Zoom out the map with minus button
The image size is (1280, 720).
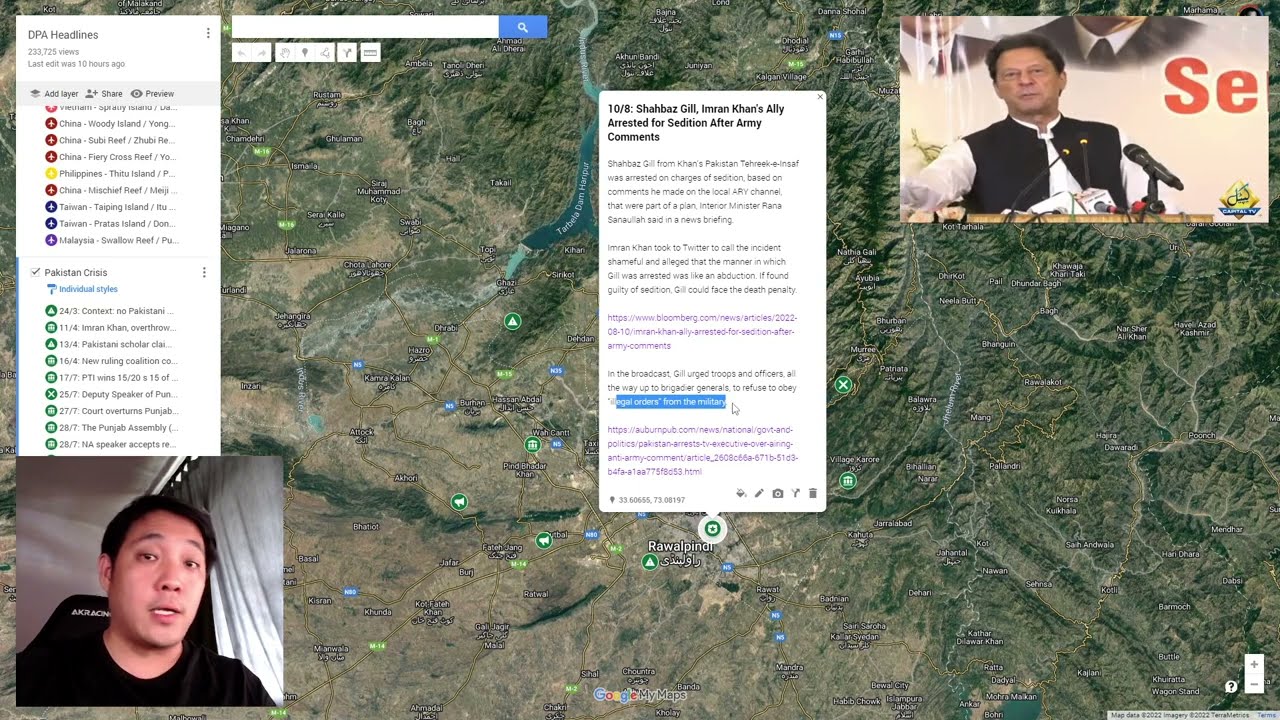click(1253, 684)
